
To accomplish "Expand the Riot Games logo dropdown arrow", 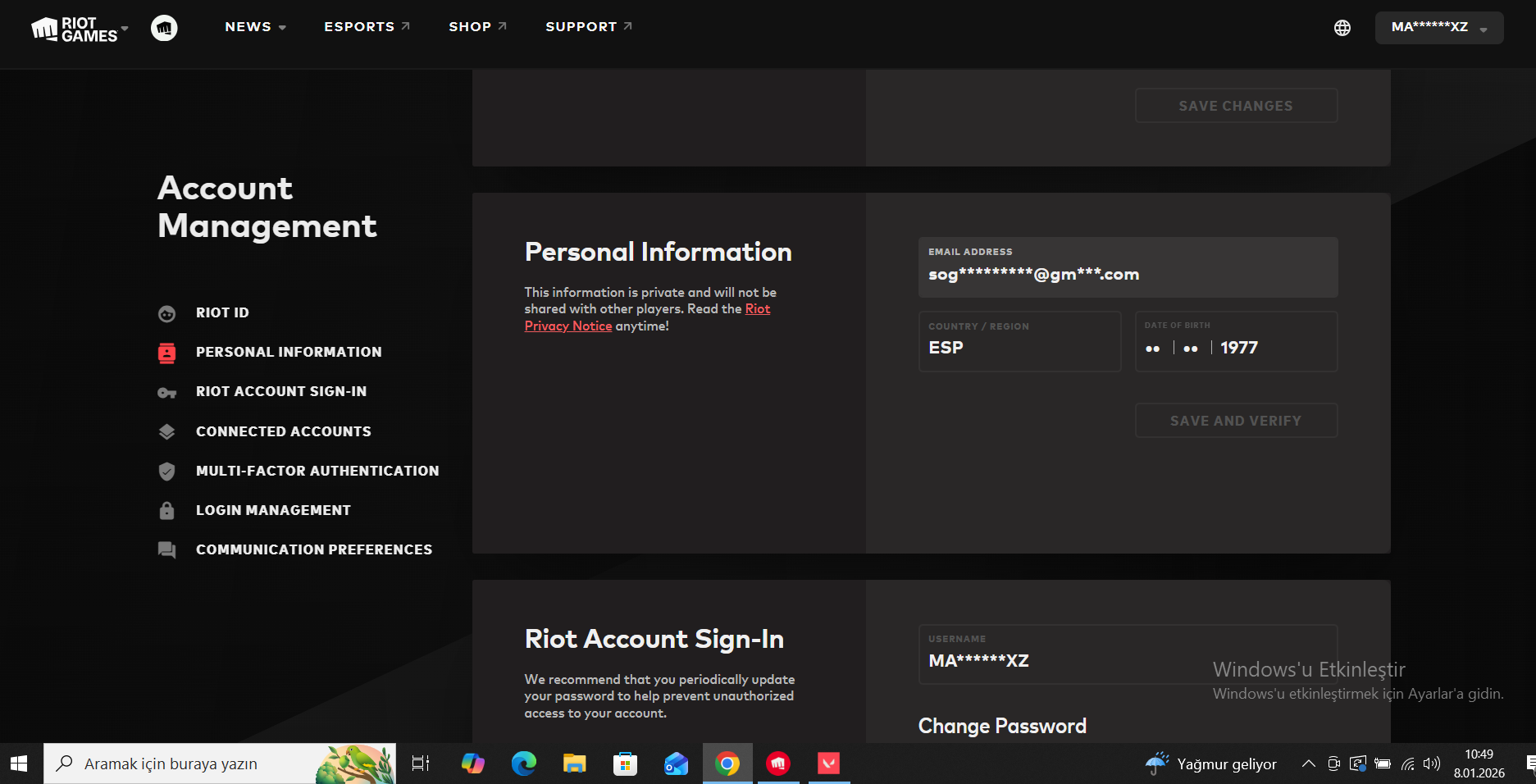I will click(125, 29).
